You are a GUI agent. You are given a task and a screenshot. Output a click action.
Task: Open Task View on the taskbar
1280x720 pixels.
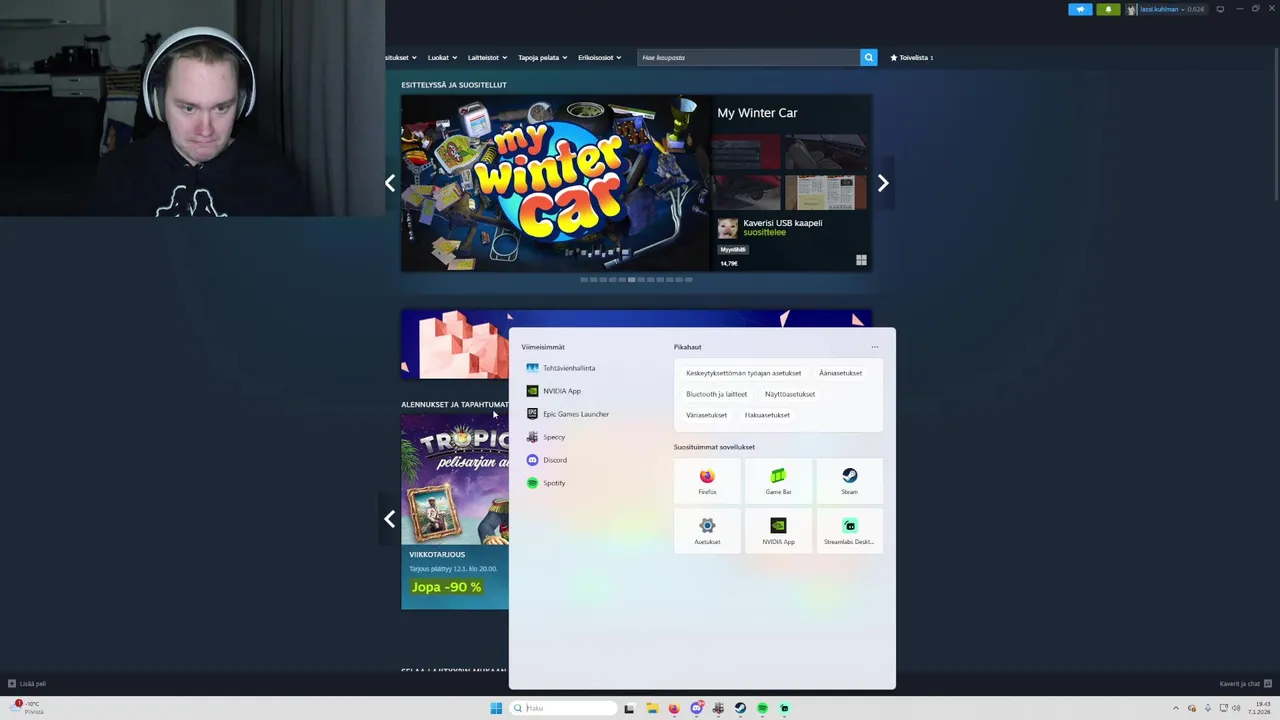pyautogui.click(x=629, y=708)
